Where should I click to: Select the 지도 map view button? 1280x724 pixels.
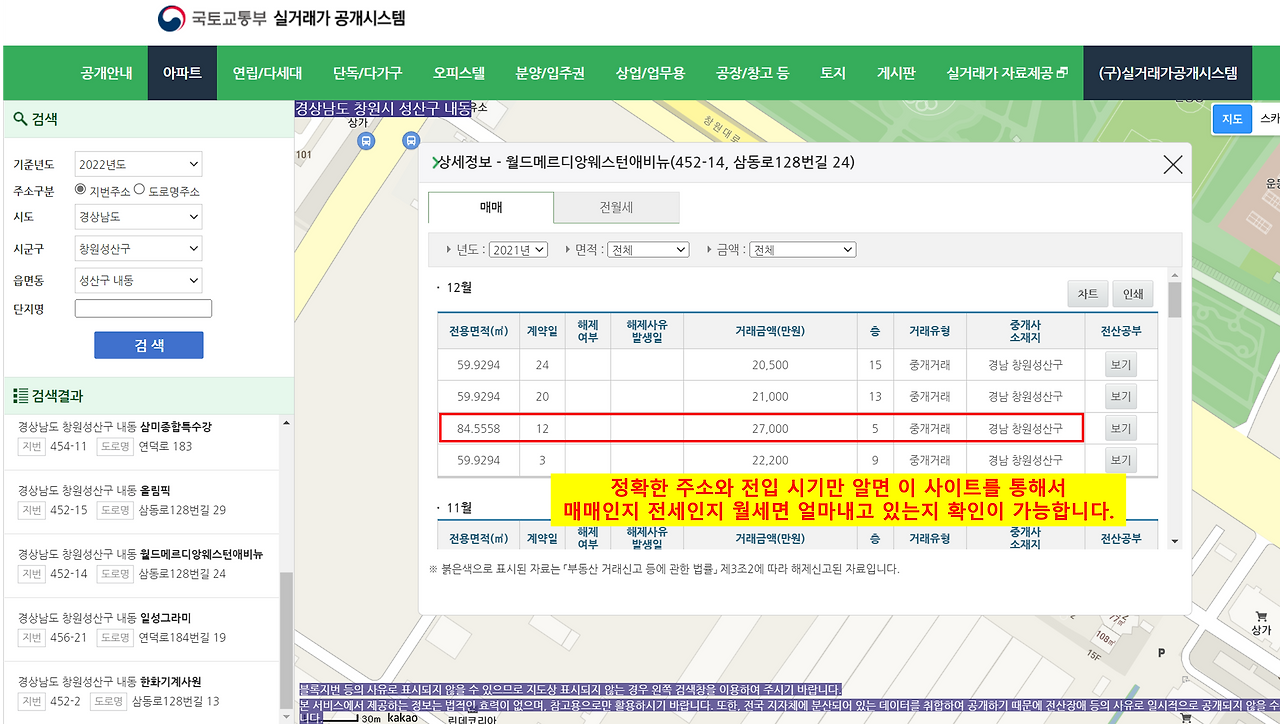(1233, 118)
